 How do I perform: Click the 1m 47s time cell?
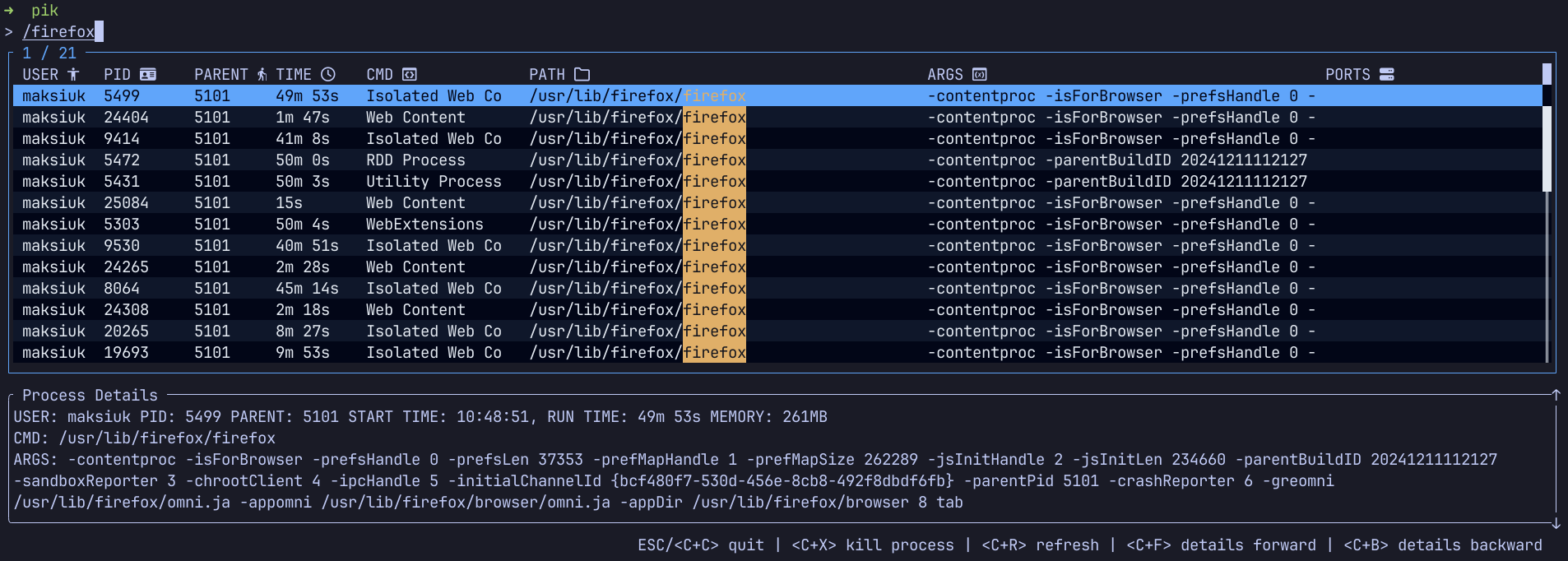point(303,117)
